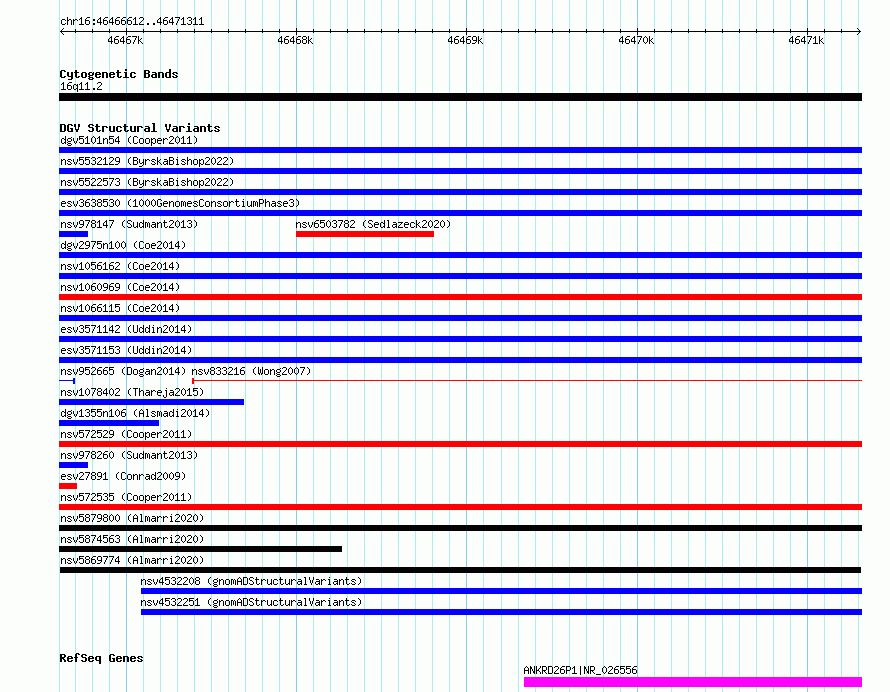Select variant nsv572535 (Cooper2011)

pos(126,497)
